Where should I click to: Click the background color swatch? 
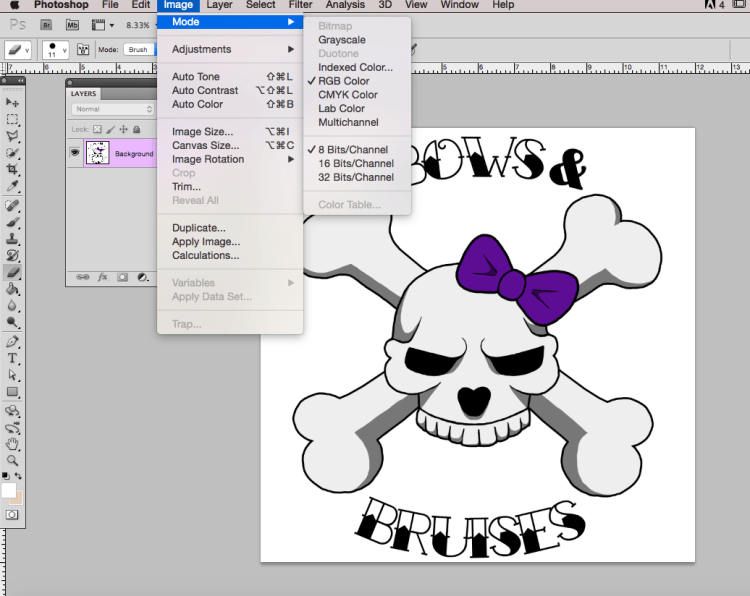click(18, 499)
